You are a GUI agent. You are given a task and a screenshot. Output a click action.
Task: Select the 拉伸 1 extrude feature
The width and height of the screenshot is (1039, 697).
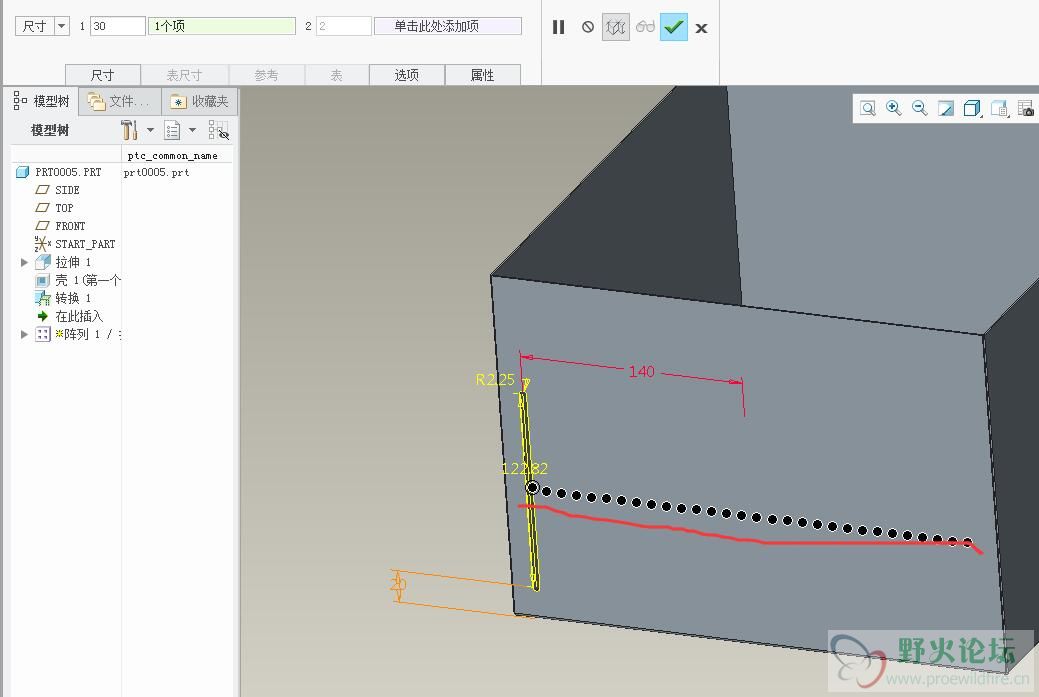click(64, 262)
